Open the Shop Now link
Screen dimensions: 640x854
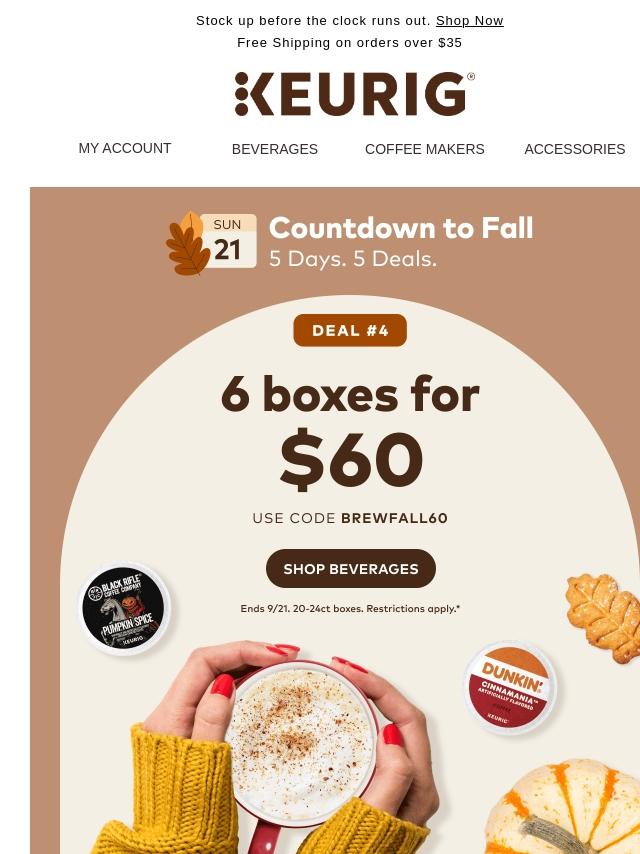pyautogui.click(x=470, y=21)
